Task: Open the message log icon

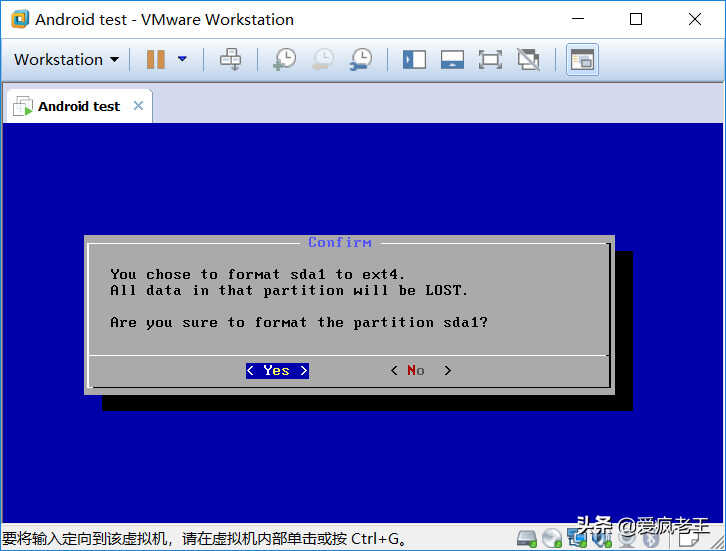Action: tap(688, 538)
